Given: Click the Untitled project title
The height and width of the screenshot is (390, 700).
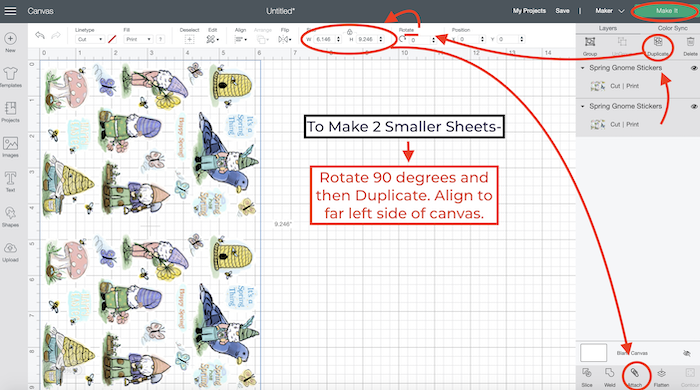Looking at the screenshot, I should click(280, 11).
